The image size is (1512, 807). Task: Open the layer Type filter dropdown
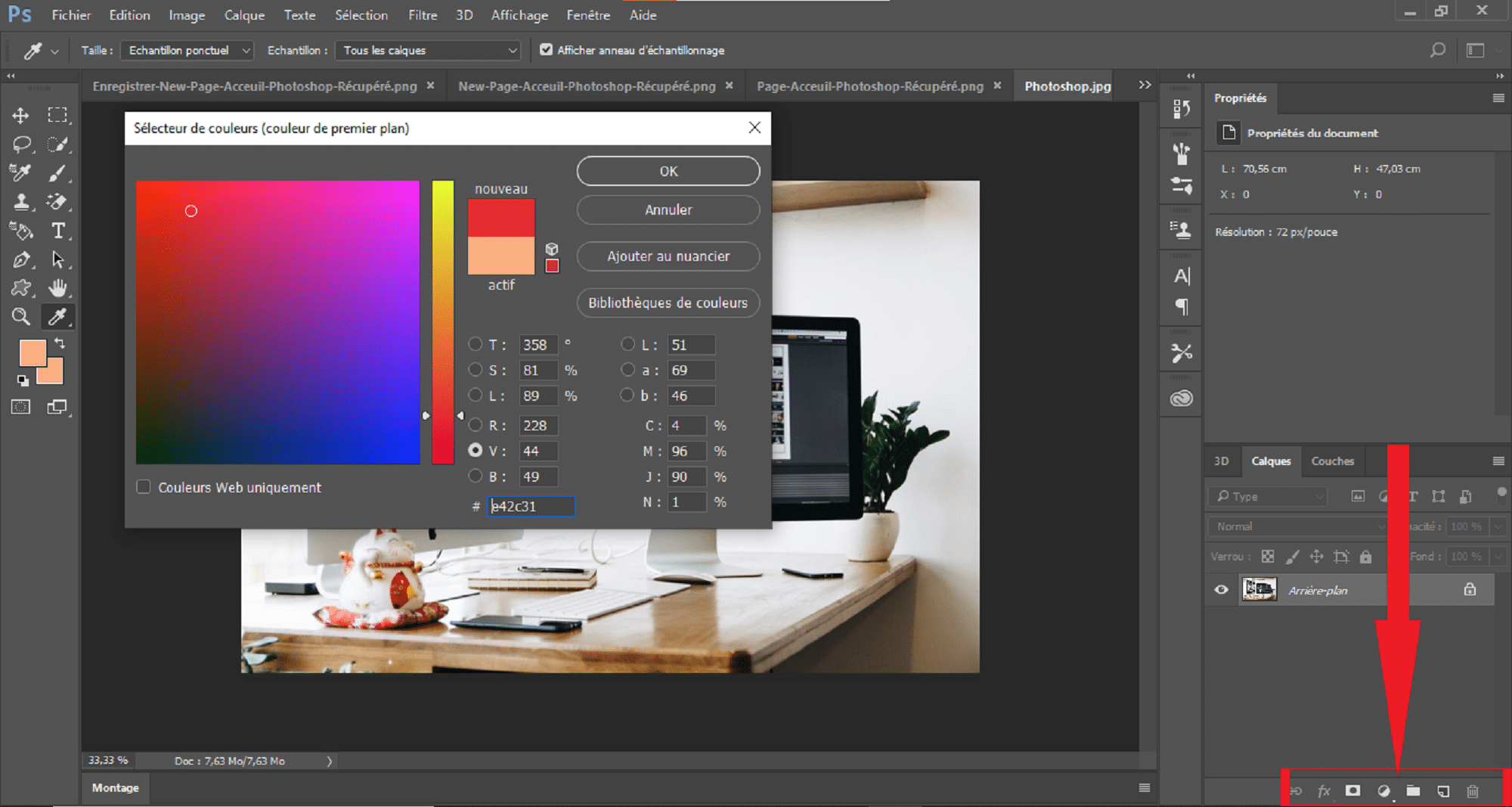[1268, 496]
